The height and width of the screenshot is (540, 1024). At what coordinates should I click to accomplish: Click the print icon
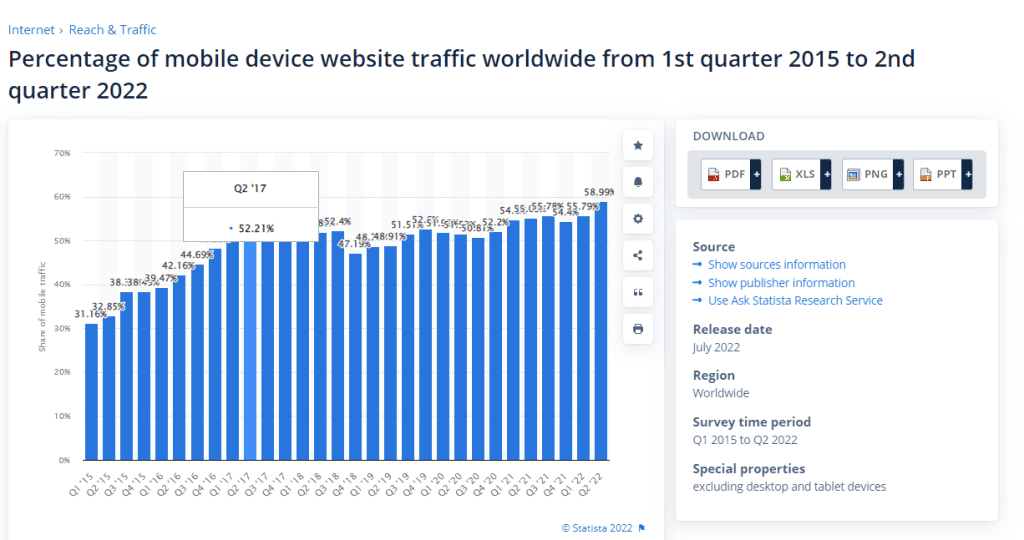[638, 328]
